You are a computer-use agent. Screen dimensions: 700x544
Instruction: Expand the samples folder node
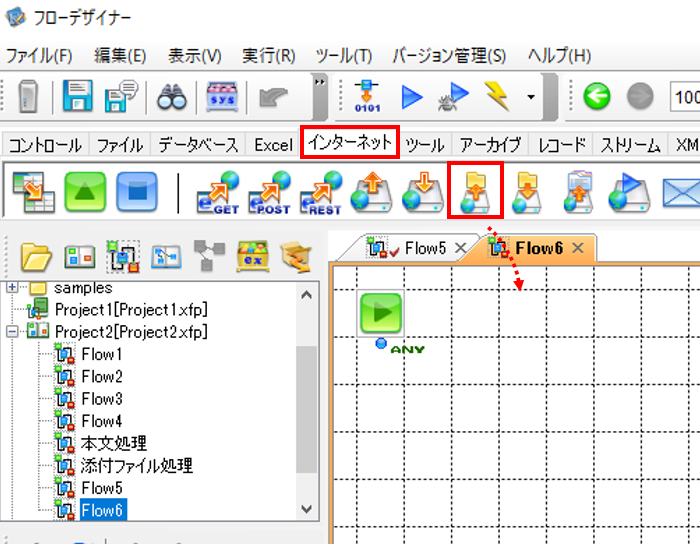pos(12,287)
